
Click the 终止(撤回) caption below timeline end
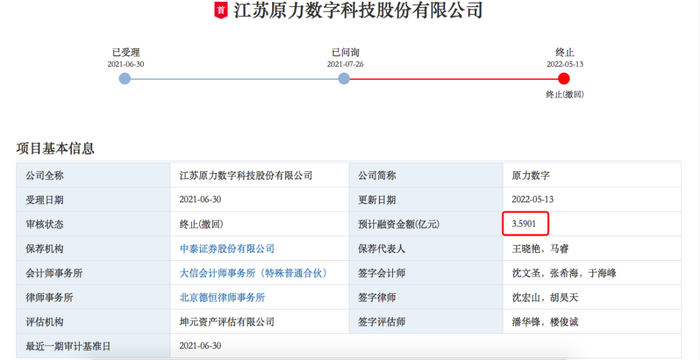(x=565, y=95)
